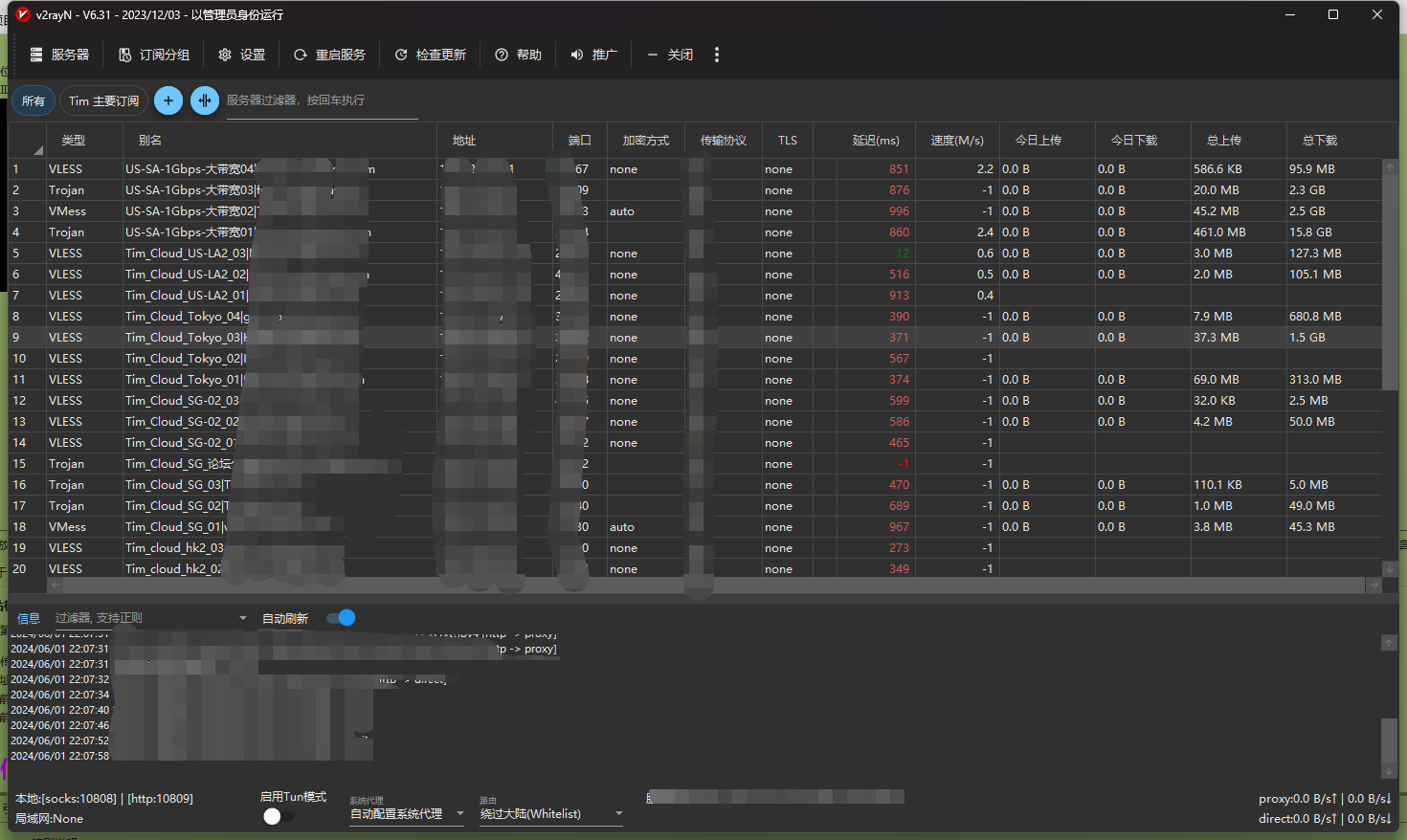The height and width of the screenshot is (840, 1407).
Task: Click the server list scroll-up arrow
Action: [1390, 166]
